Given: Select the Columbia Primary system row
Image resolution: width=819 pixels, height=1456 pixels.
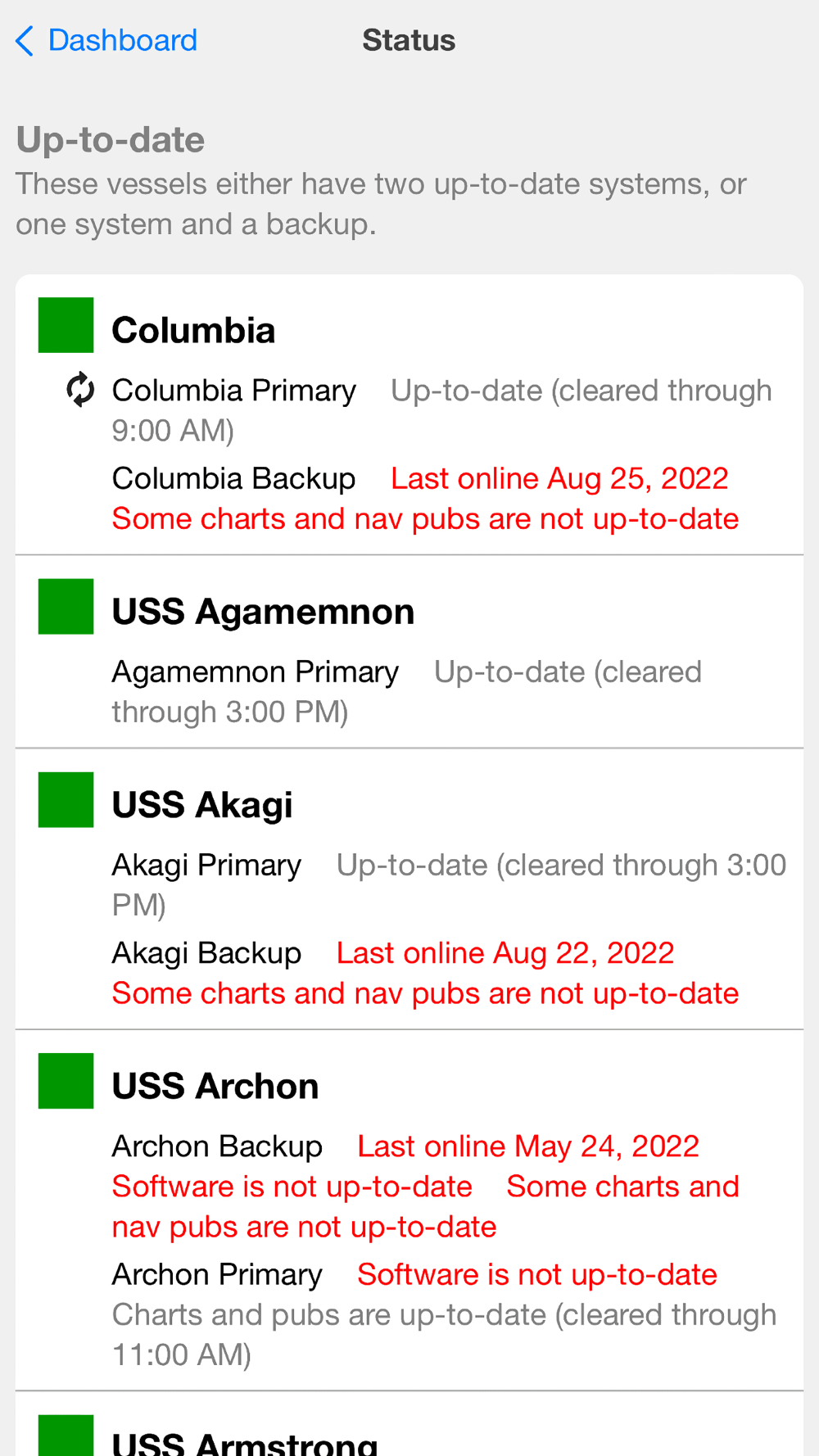Looking at the screenshot, I should tap(234, 391).
